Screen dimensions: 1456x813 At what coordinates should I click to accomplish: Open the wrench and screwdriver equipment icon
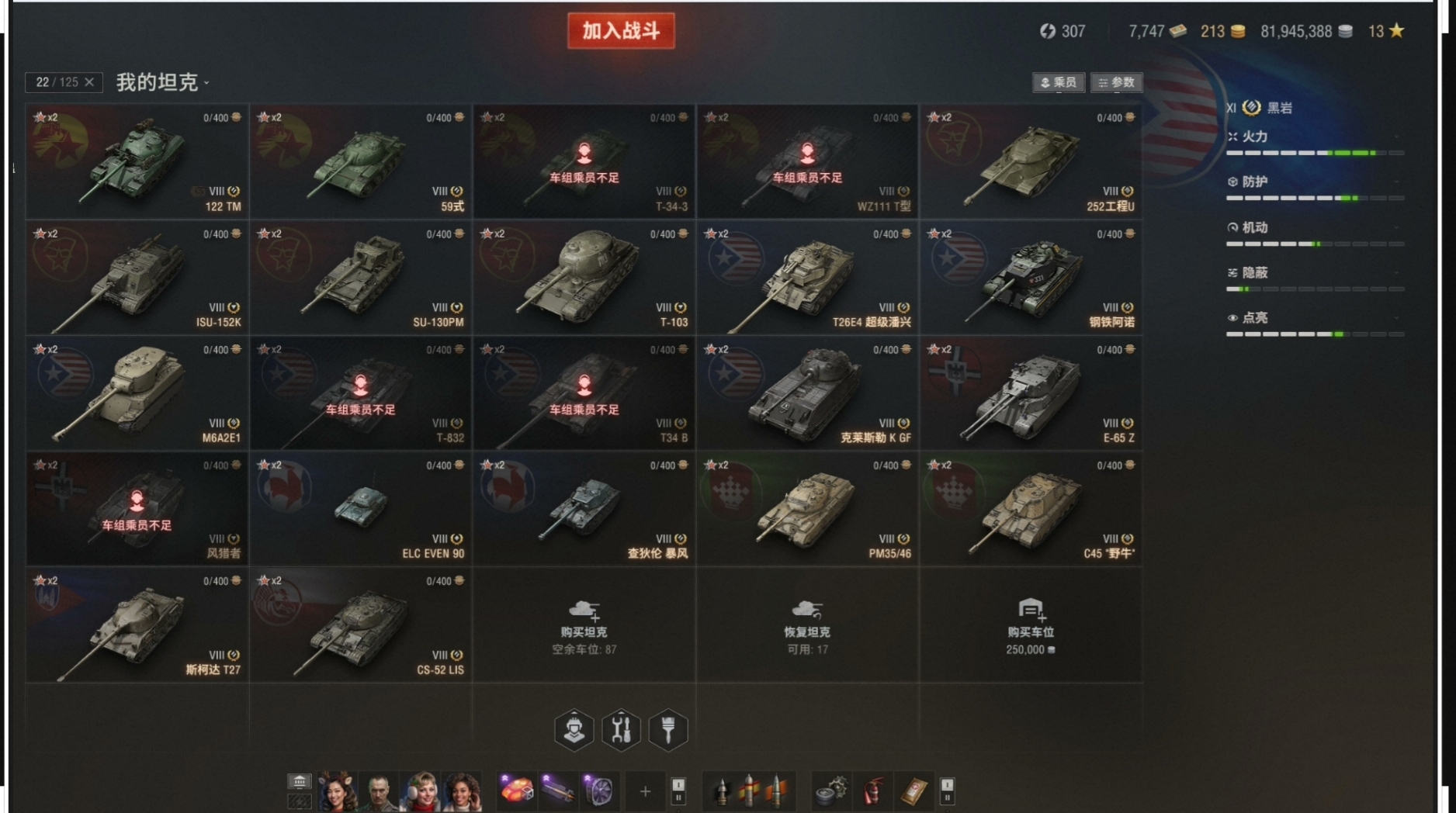pos(621,729)
